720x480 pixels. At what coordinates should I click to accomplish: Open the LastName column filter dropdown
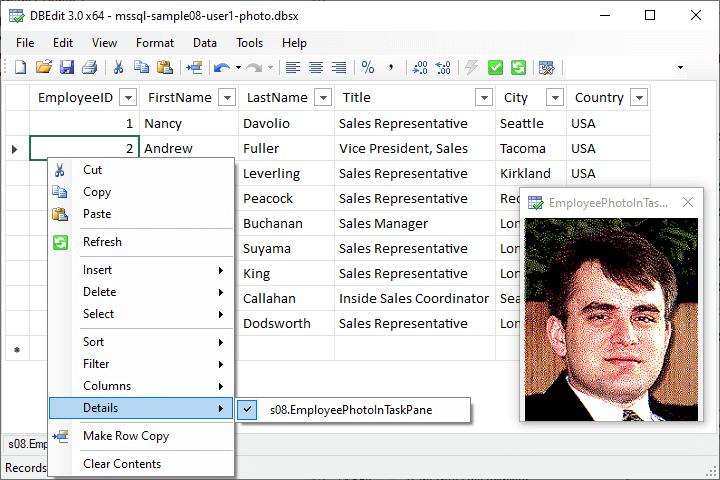322,98
